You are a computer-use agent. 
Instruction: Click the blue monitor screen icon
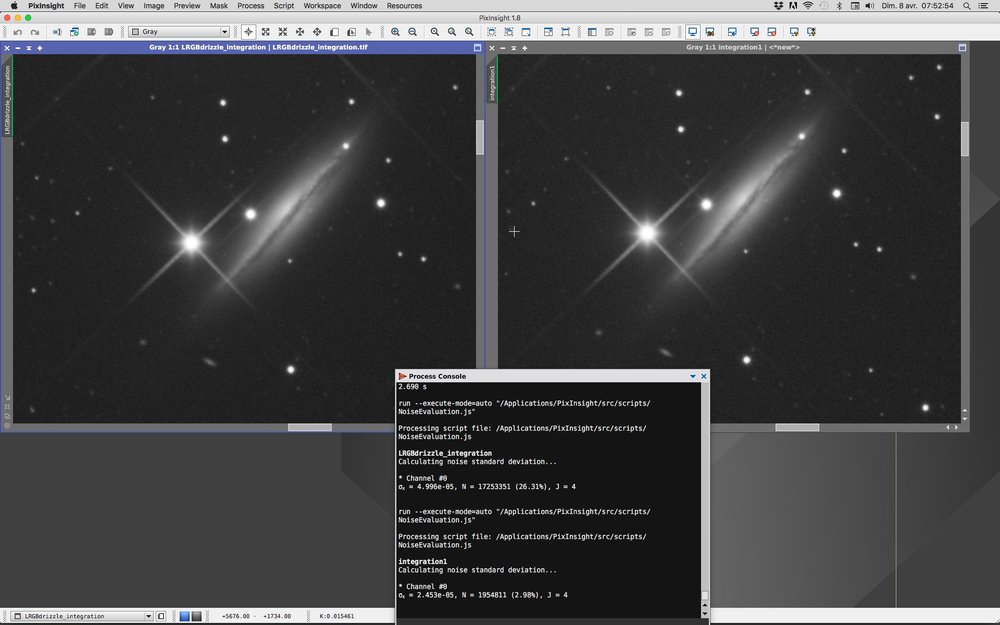tap(693, 32)
